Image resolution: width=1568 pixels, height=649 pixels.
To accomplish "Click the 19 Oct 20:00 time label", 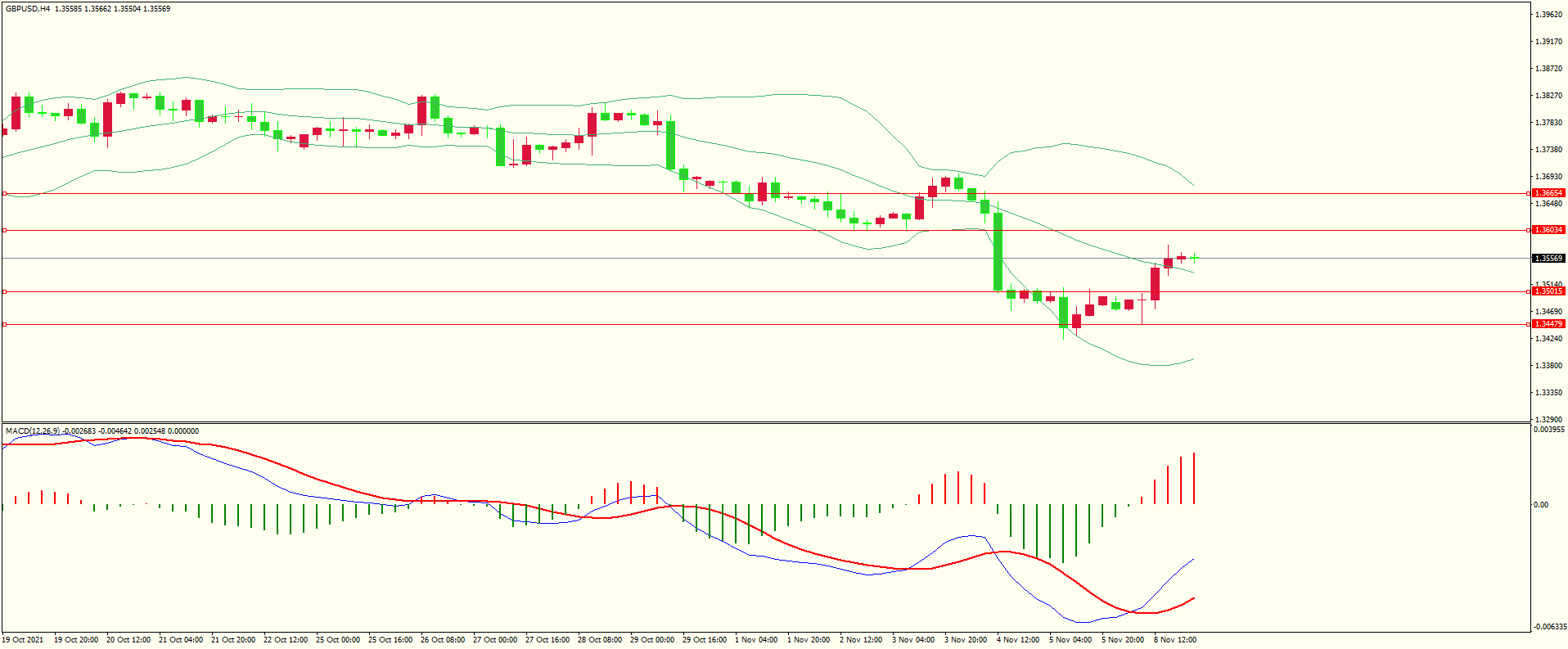I will coord(76,640).
